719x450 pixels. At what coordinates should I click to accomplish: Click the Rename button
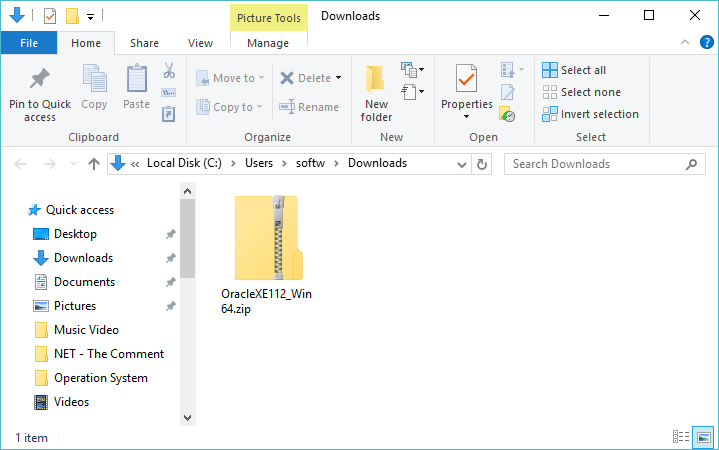[309, 107]
